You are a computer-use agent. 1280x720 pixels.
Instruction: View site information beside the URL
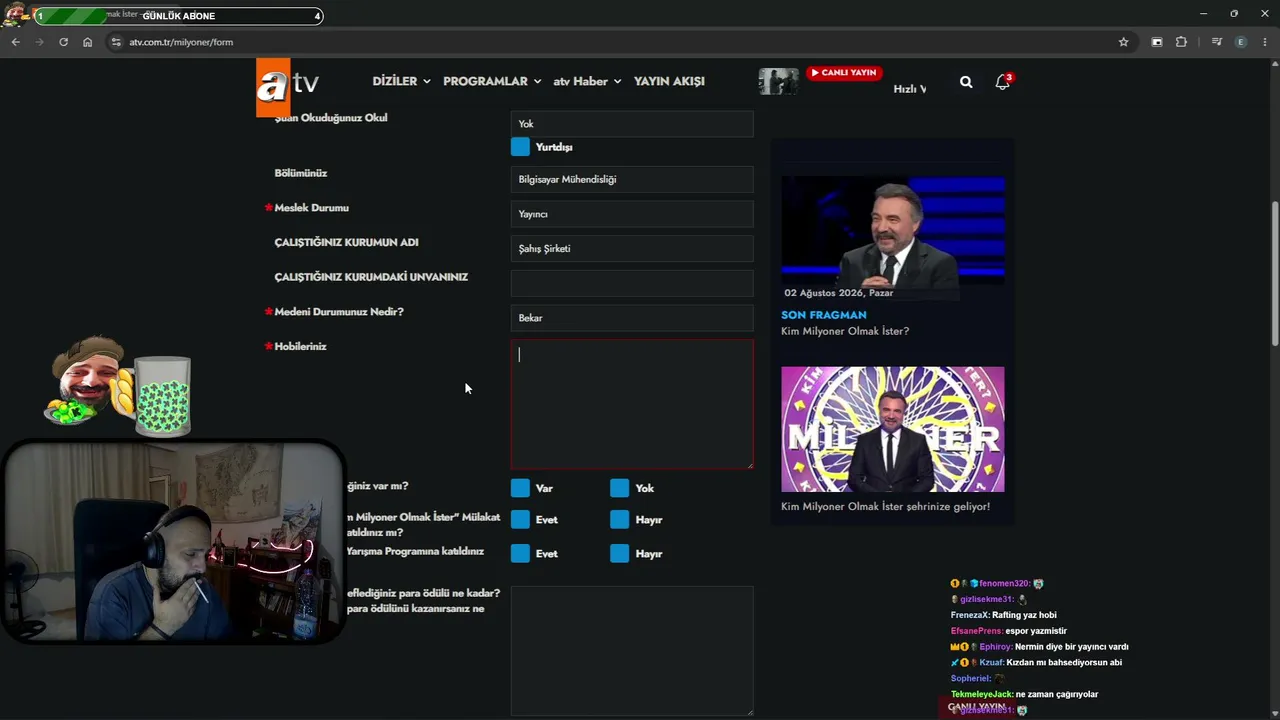point(116,42)
